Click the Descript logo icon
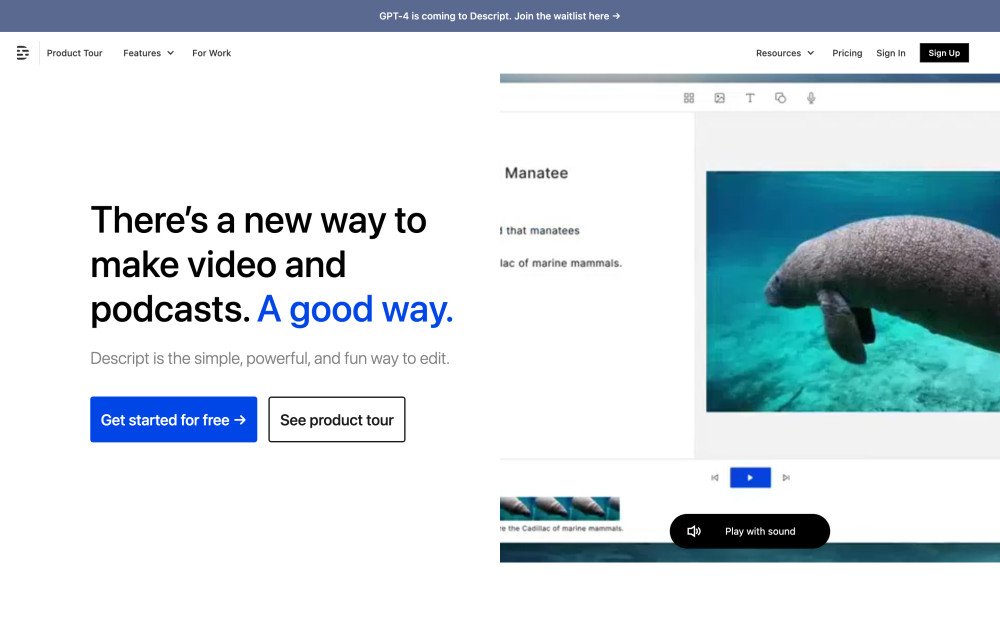The width and height of the screenshot is (1000, 625). [23, 53]
